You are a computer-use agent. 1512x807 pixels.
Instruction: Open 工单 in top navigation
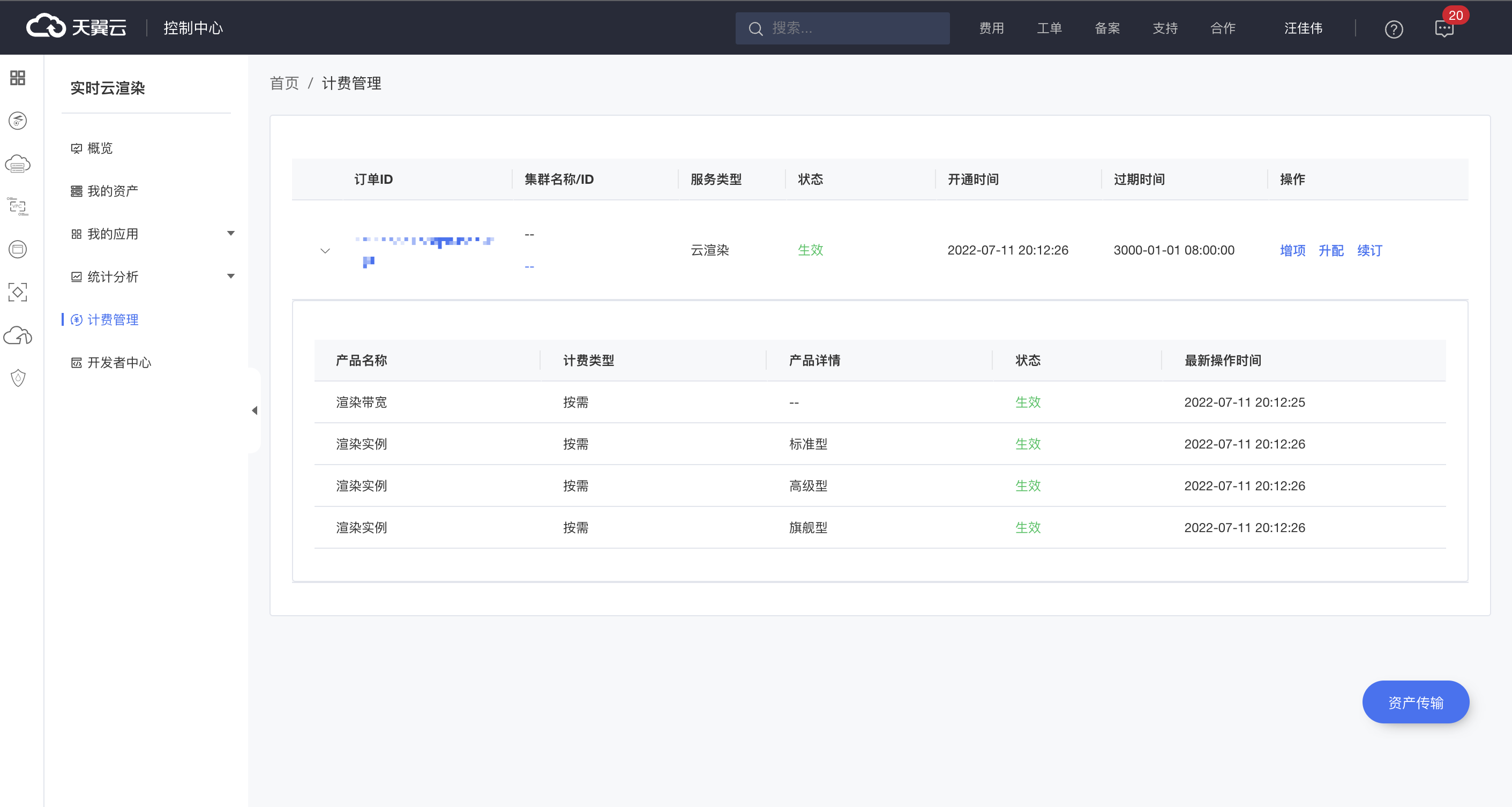1050,28
